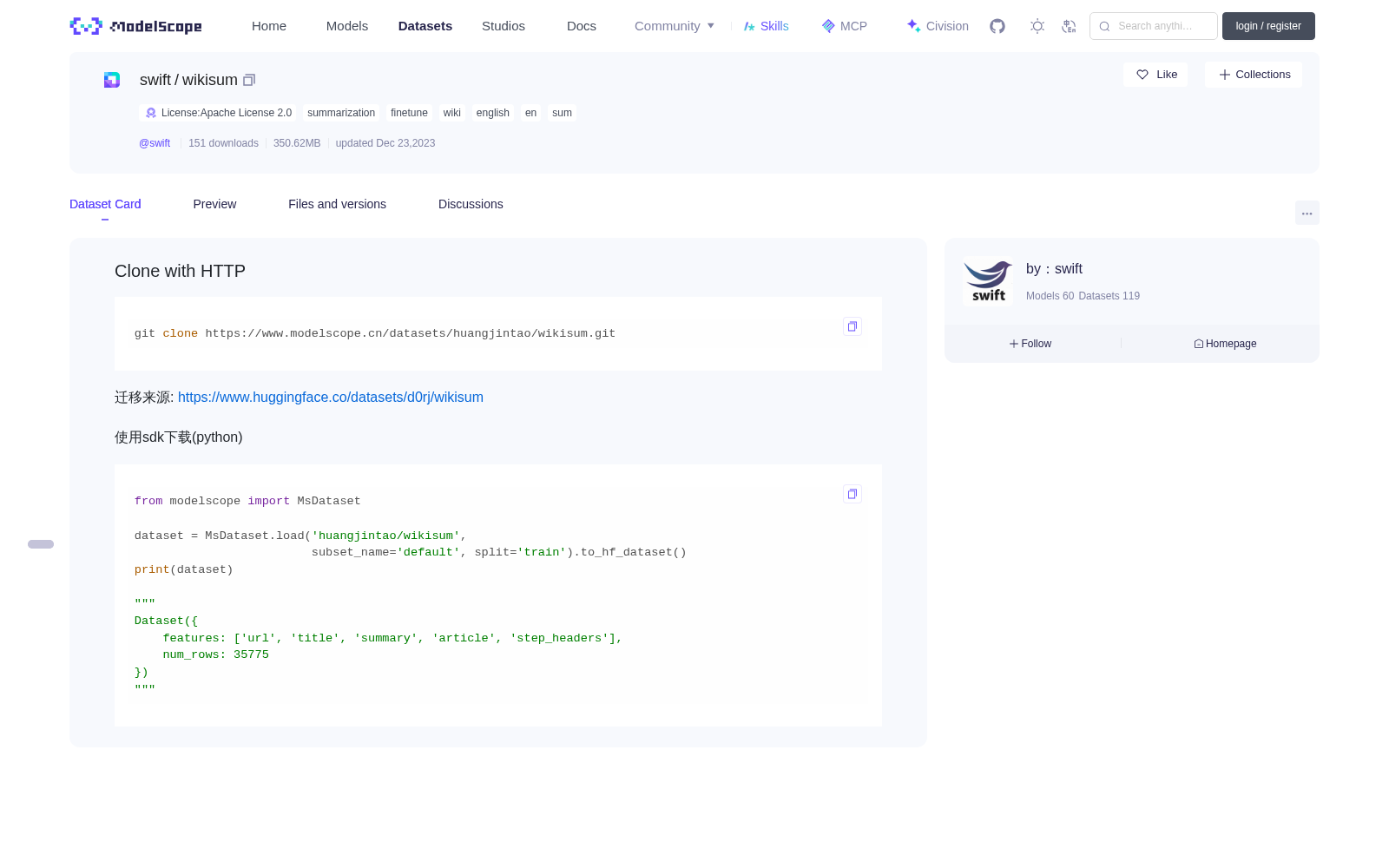Click the search magnifier icon
Screen dimensions: 1389x868
pos(1105,26)
